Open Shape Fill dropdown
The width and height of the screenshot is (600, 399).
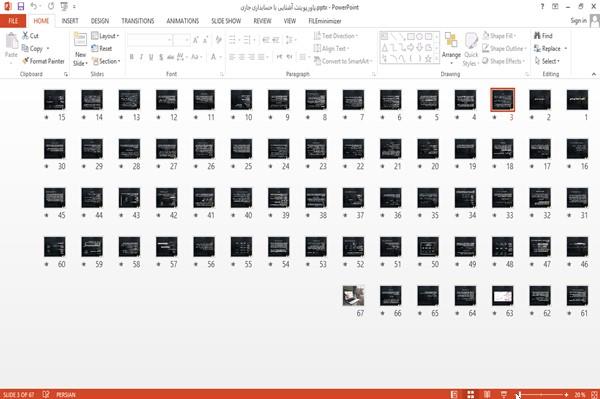[x=499, y=36]
